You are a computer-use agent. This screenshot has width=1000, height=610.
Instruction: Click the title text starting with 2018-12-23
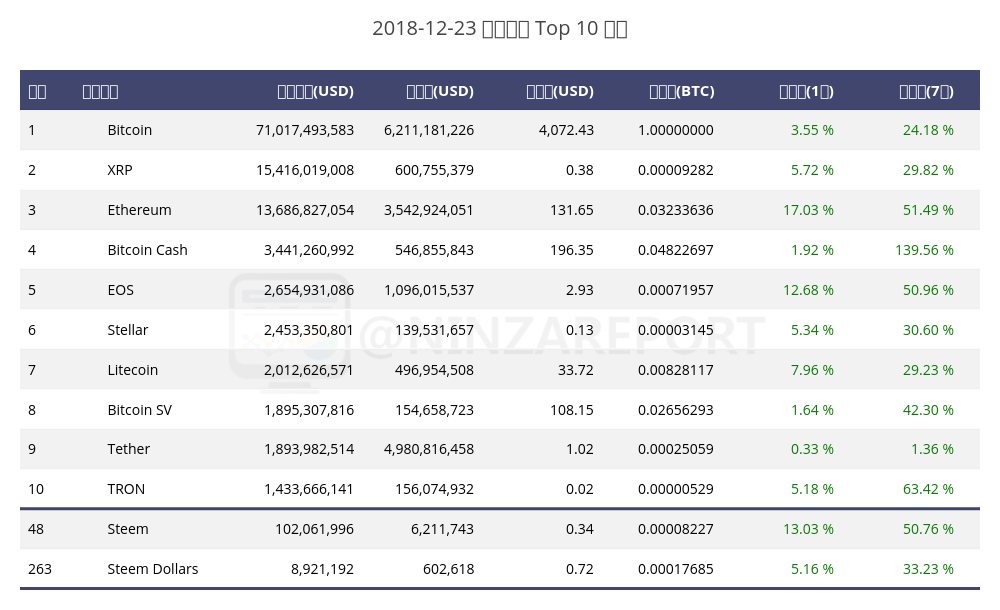click(x=500, y=29)
